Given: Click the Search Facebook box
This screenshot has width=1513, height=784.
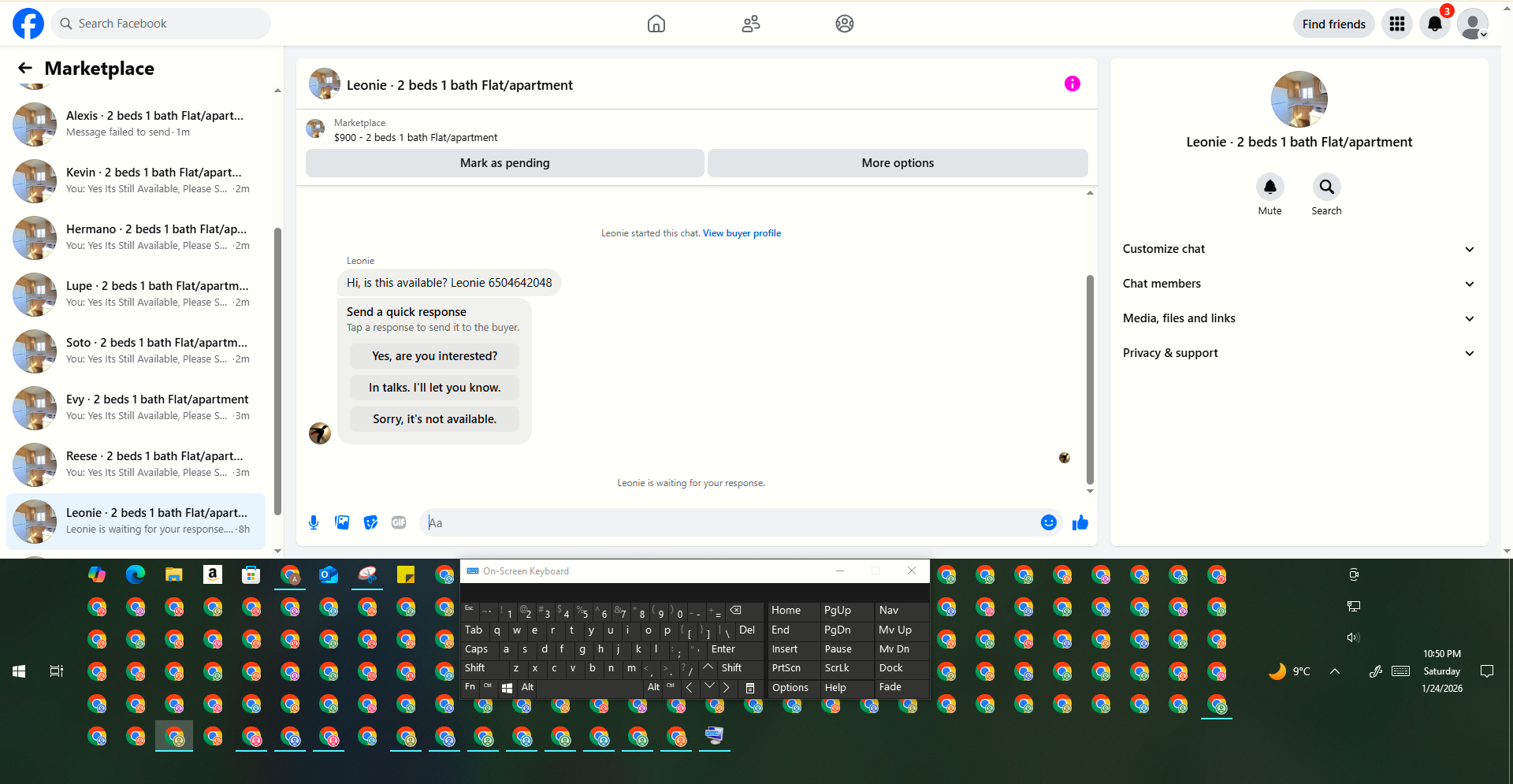Looking at the screenshot, I should click(x=161, y=24).
